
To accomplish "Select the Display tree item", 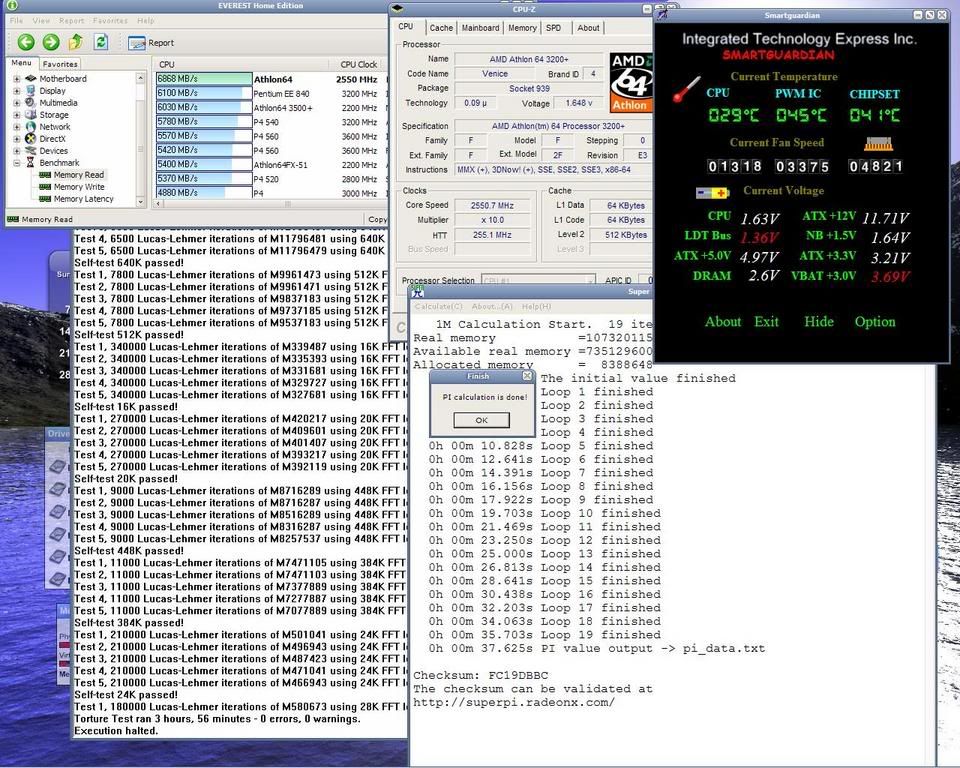I will click(x=52, y=91).
